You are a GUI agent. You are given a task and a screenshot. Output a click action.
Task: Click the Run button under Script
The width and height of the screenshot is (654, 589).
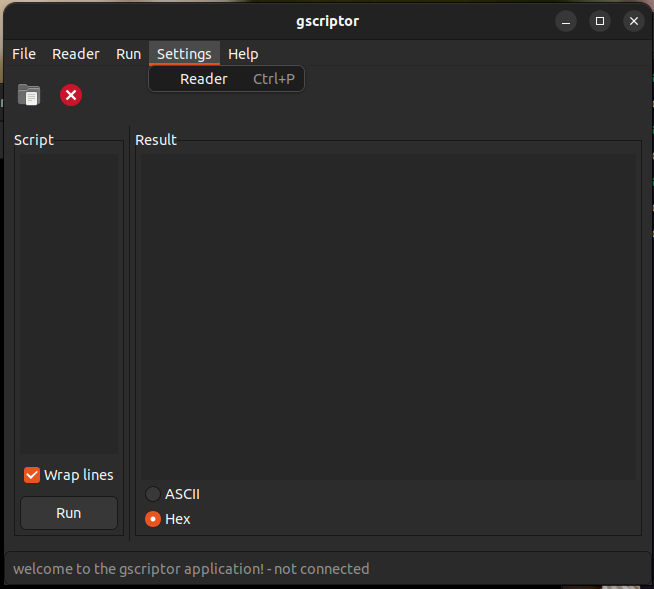point(69,513)
